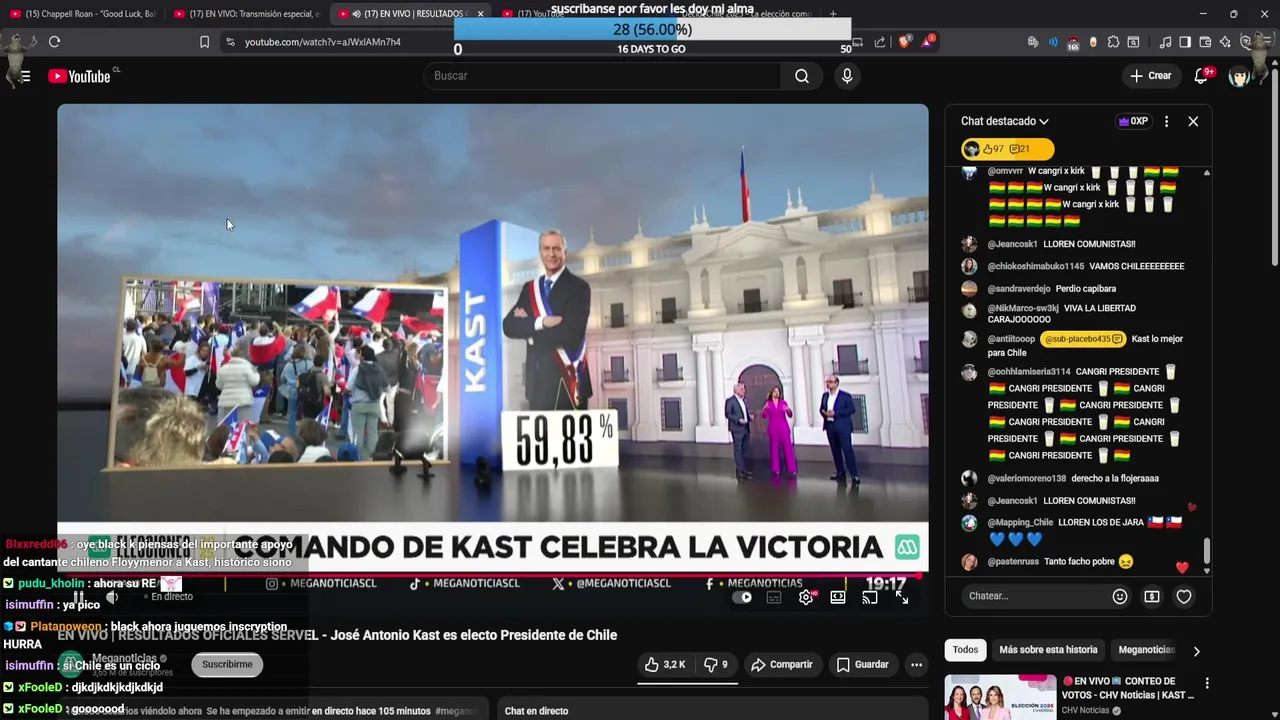Bookmark this page from the address bar
This screenshot has height=720, width=1280.
204,42
